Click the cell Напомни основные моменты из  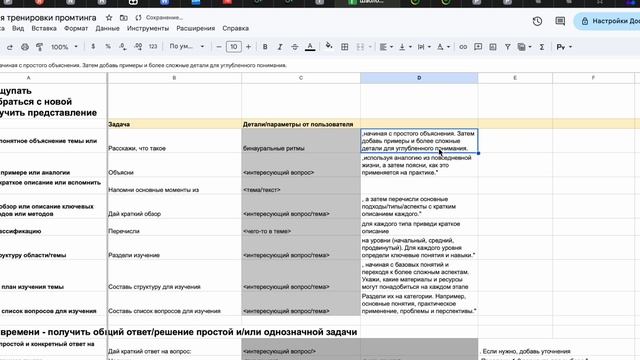click(174, 185)
